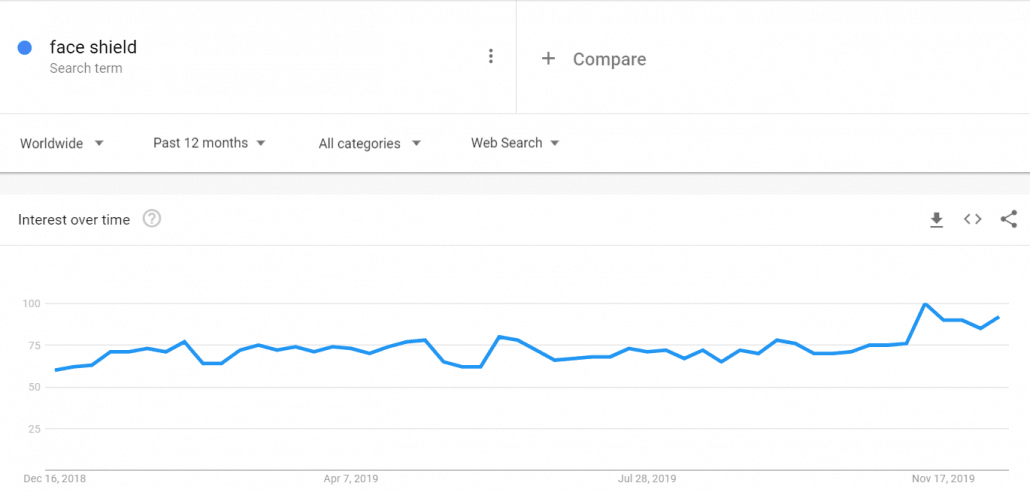Share the Interest over time chart

[1009, 220]
